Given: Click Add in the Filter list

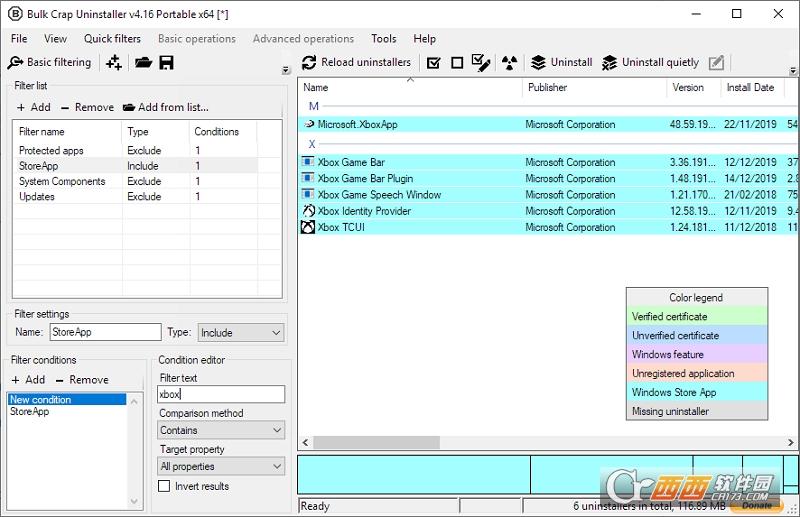Looking at the screenshot, I should point(34,107).
